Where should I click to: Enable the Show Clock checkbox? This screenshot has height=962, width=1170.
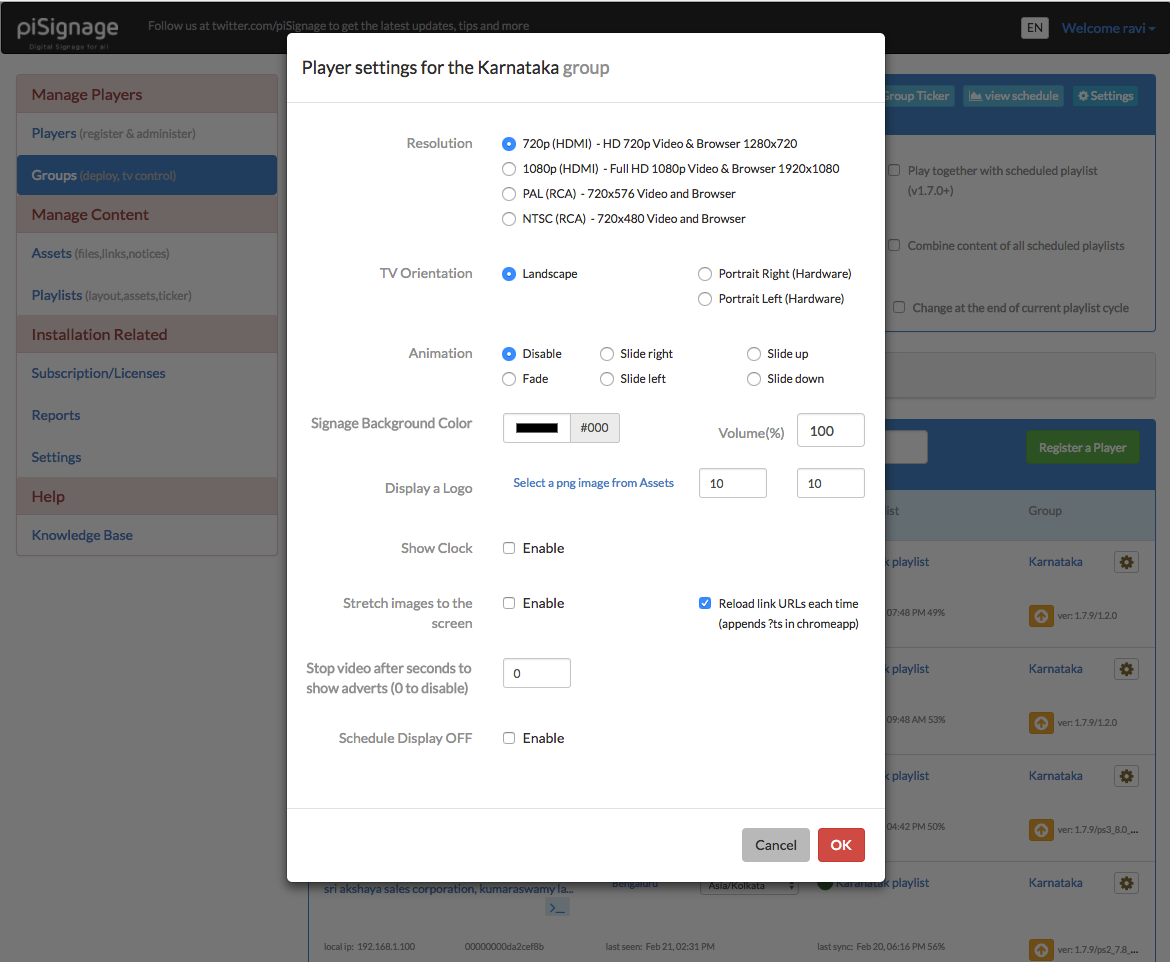509,548
